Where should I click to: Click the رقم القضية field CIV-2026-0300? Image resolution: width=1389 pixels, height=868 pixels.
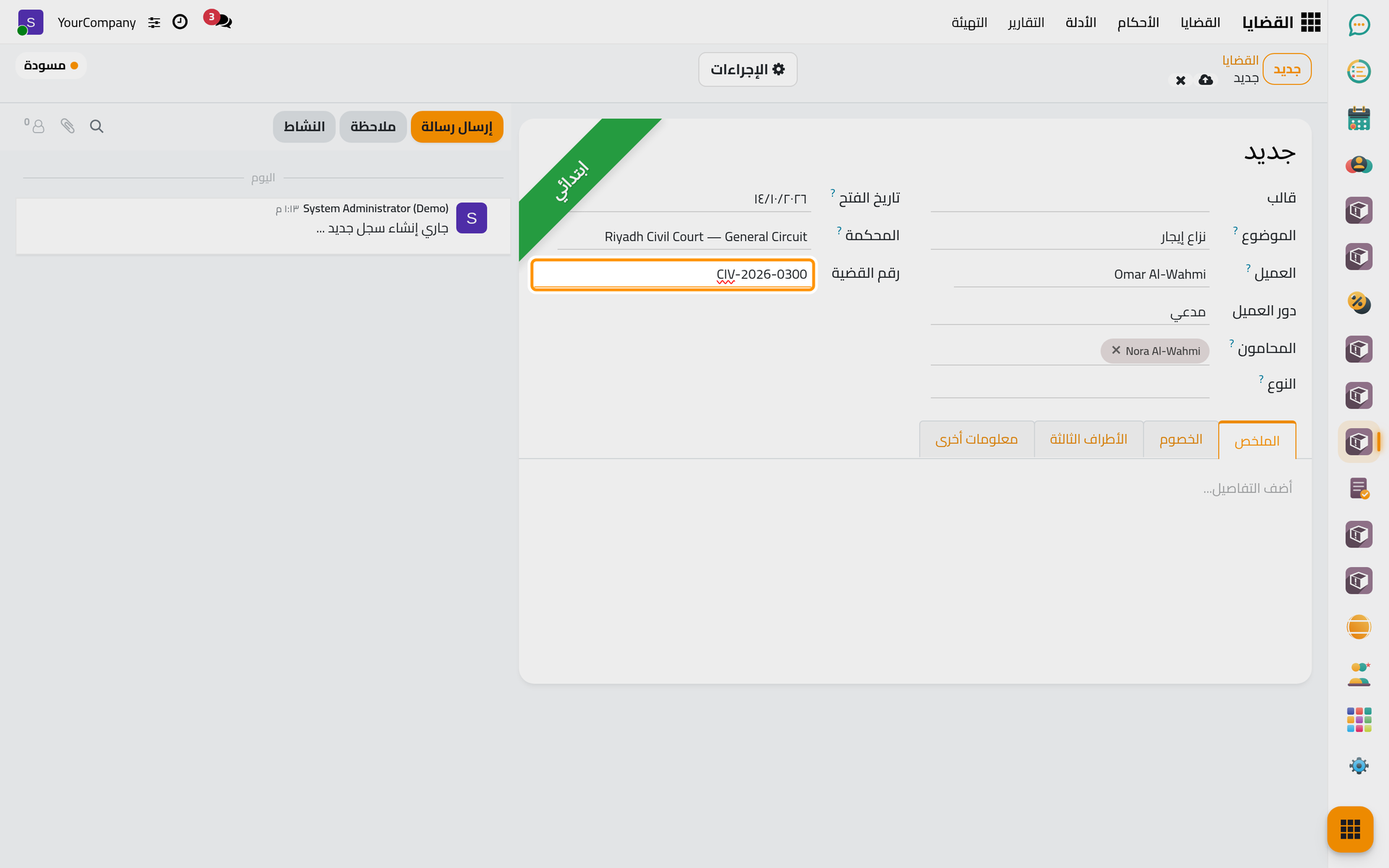(673, 274)
